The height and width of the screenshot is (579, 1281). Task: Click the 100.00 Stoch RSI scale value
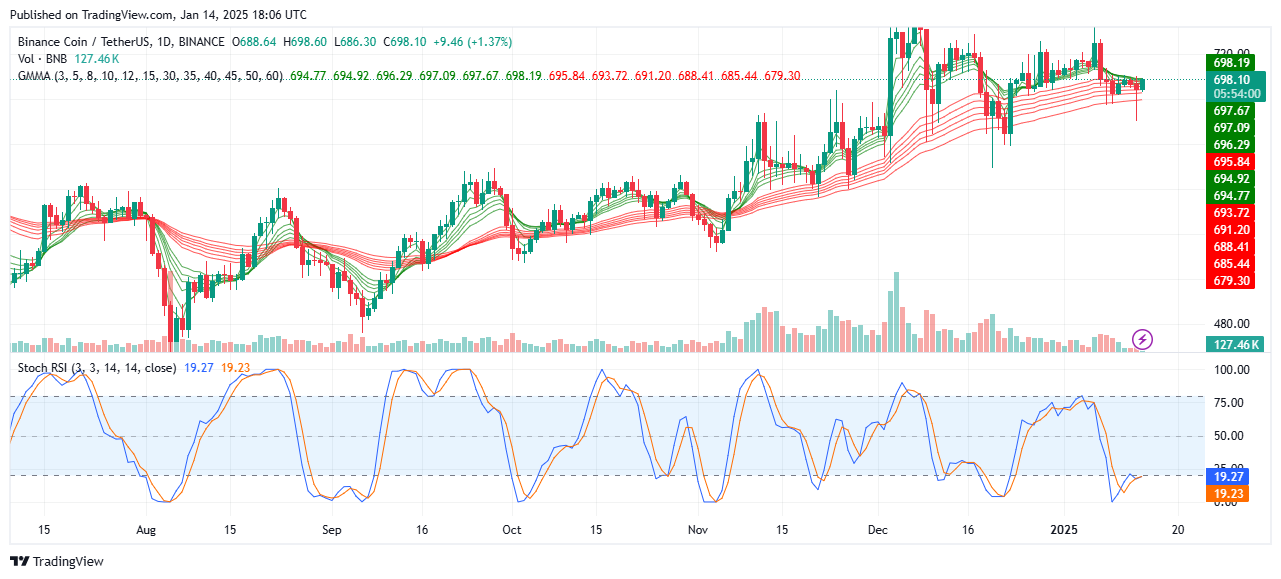click(x=1231, y=370)
